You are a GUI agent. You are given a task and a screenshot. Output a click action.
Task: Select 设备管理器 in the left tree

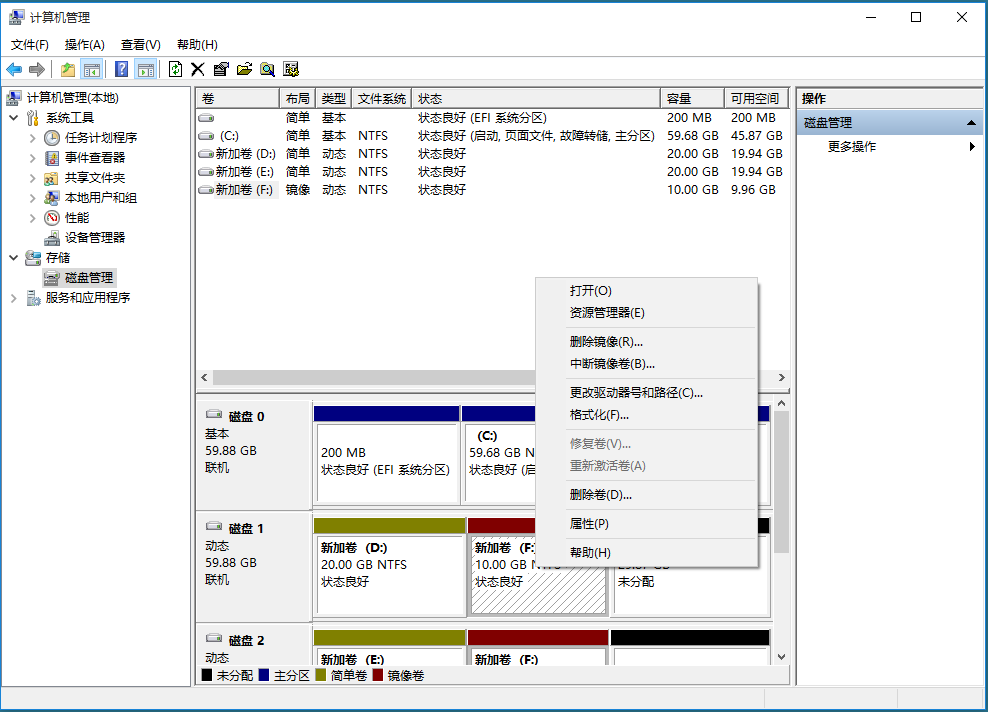95,238
